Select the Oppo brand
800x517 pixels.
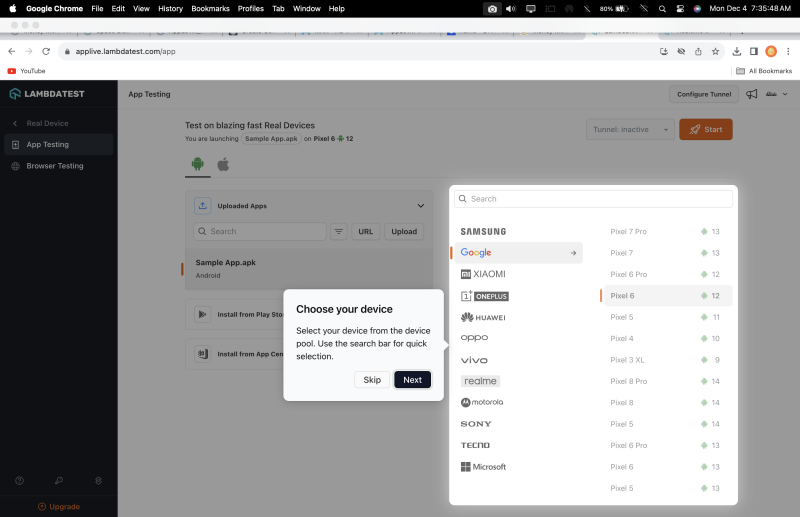coord(474,338)
